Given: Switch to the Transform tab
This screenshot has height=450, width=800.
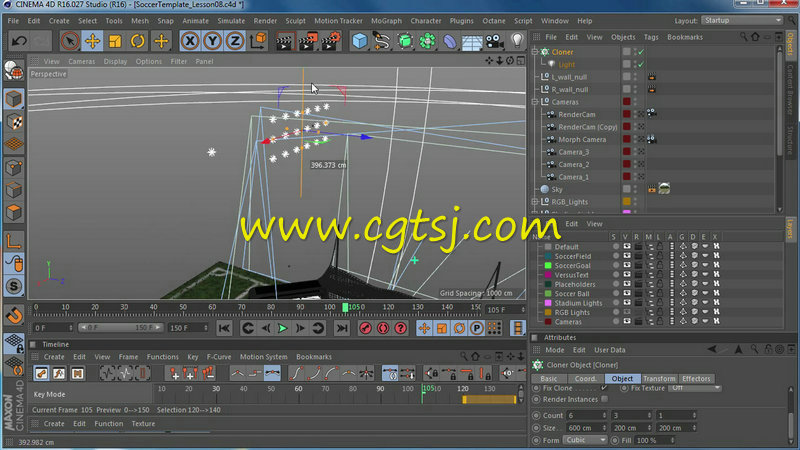Looking at the screenshot, I should [659, 379].
